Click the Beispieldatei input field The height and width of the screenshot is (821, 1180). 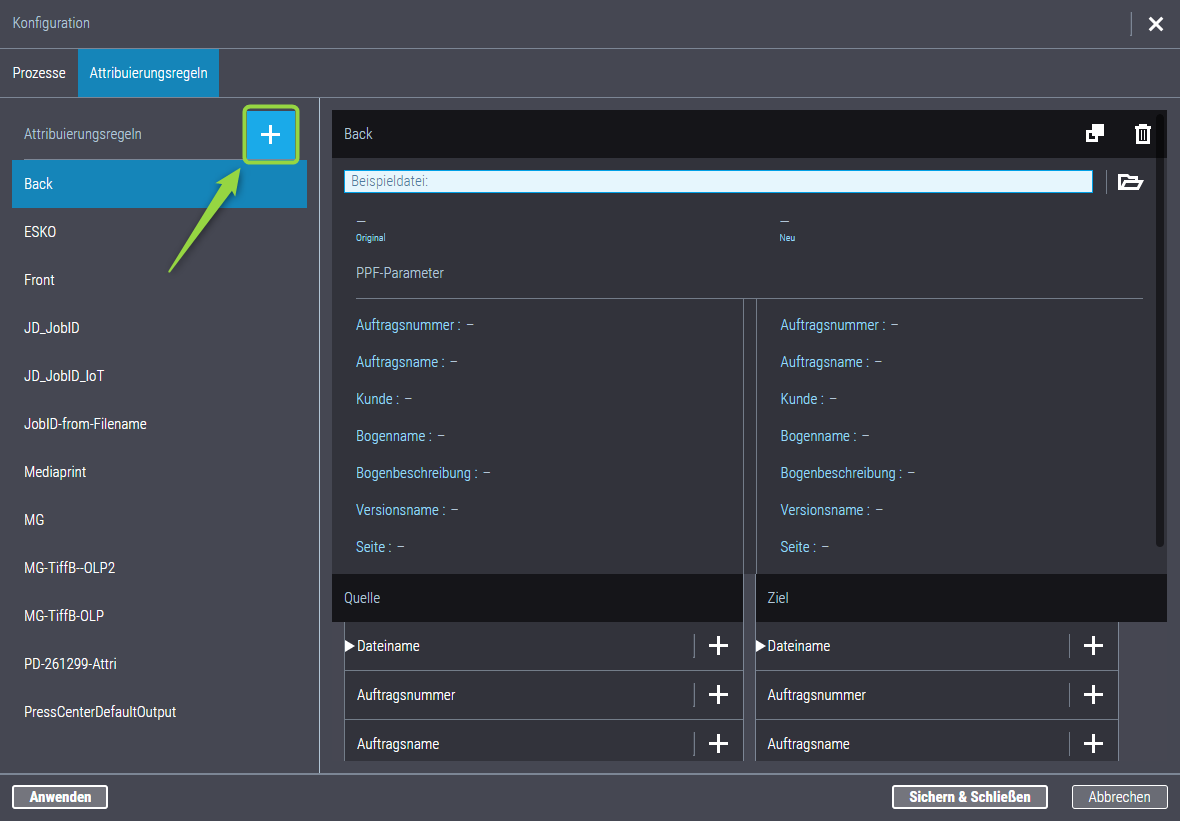point(718,182)
